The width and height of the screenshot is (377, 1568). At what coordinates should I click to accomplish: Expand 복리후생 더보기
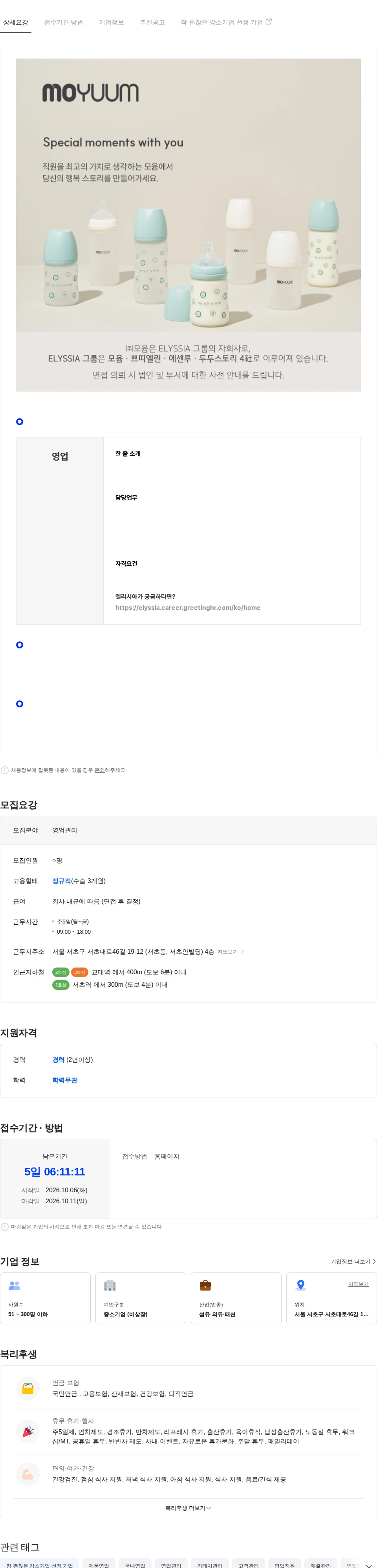coord(188,1508)
